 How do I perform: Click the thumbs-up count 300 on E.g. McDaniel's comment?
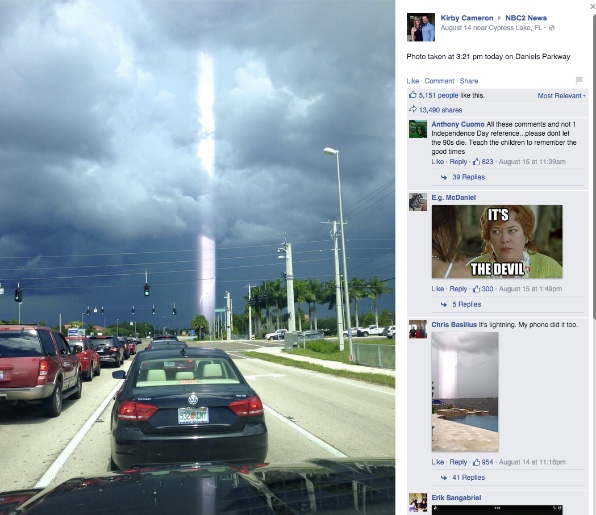[487, 289]
